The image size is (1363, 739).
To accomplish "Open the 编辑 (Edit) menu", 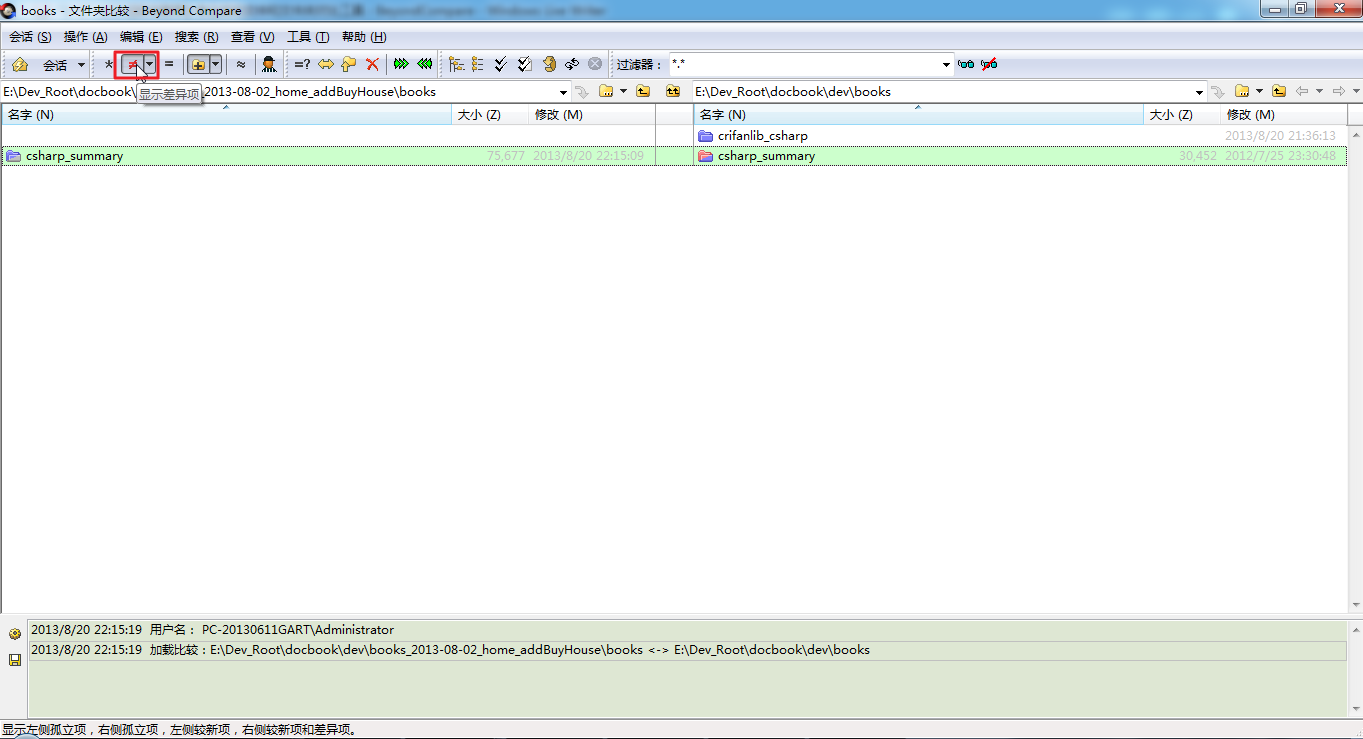I will click(x=141, y=37).
